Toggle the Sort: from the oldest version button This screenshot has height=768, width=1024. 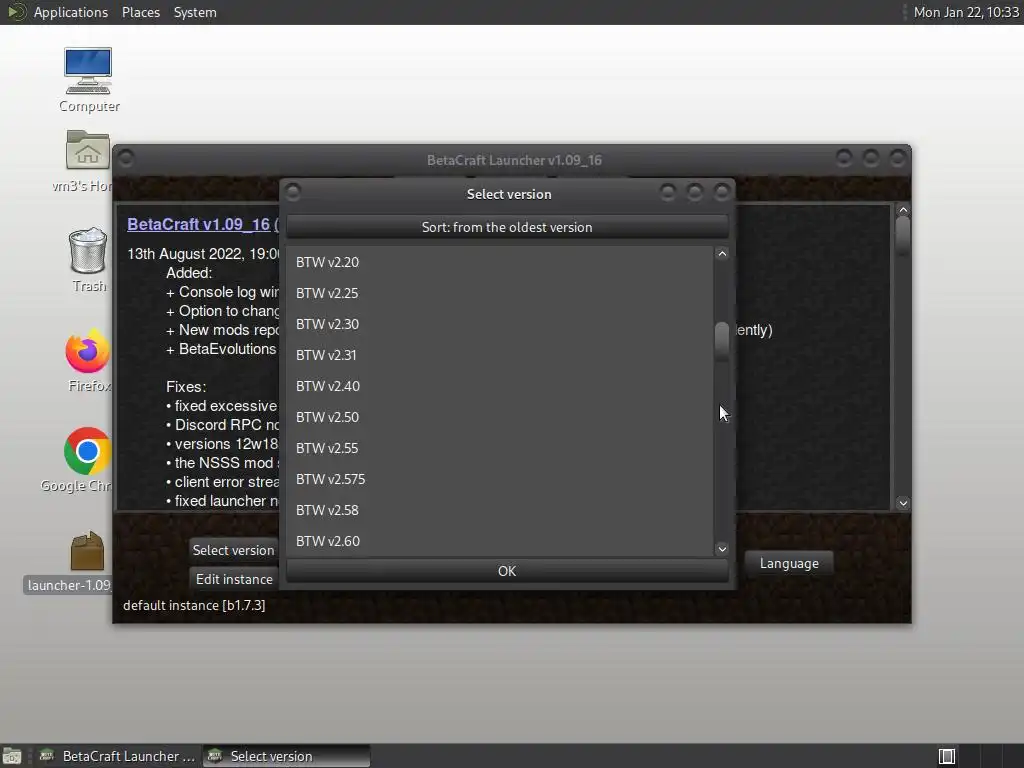click(507, 227)
